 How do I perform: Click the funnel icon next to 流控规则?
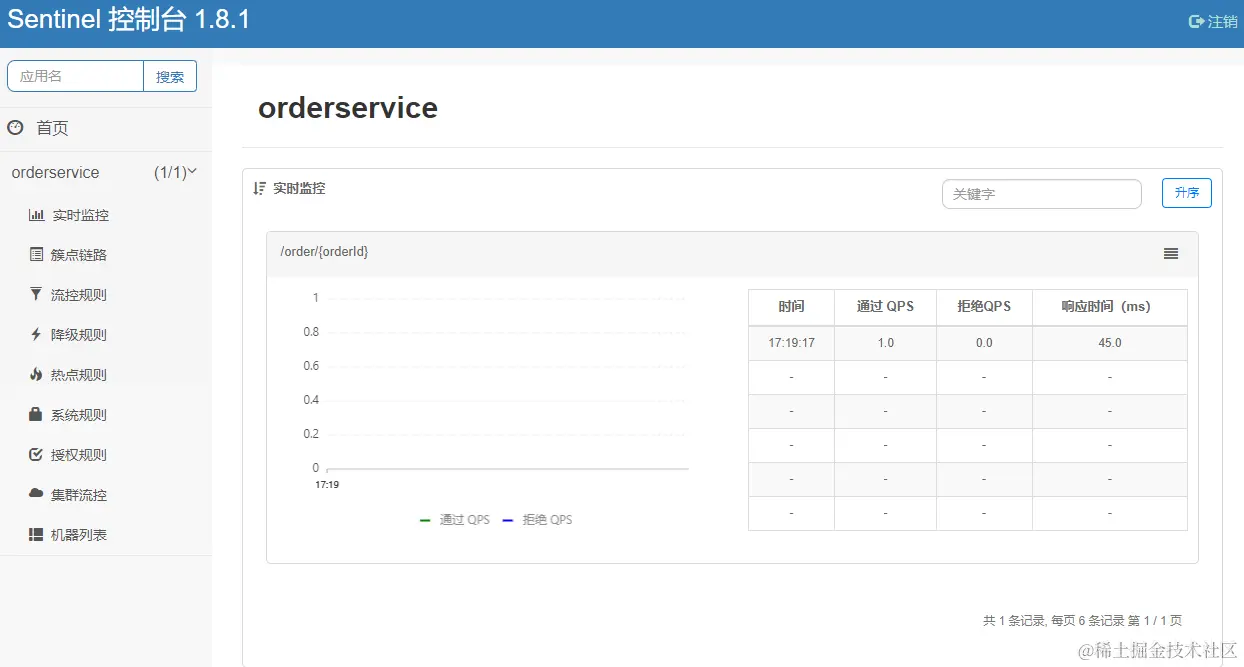[x=36, y=294]
